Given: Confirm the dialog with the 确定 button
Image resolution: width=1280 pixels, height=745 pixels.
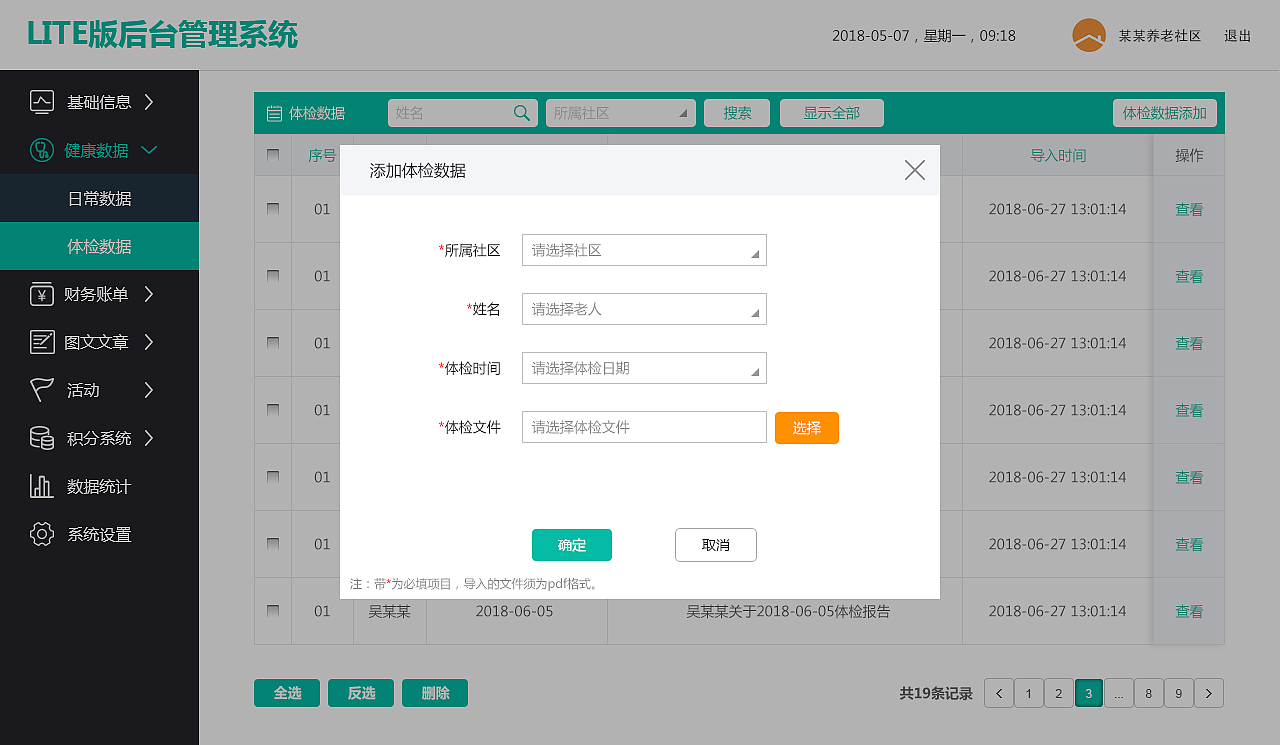Looking at the screenshot, I should pos(571,545).
